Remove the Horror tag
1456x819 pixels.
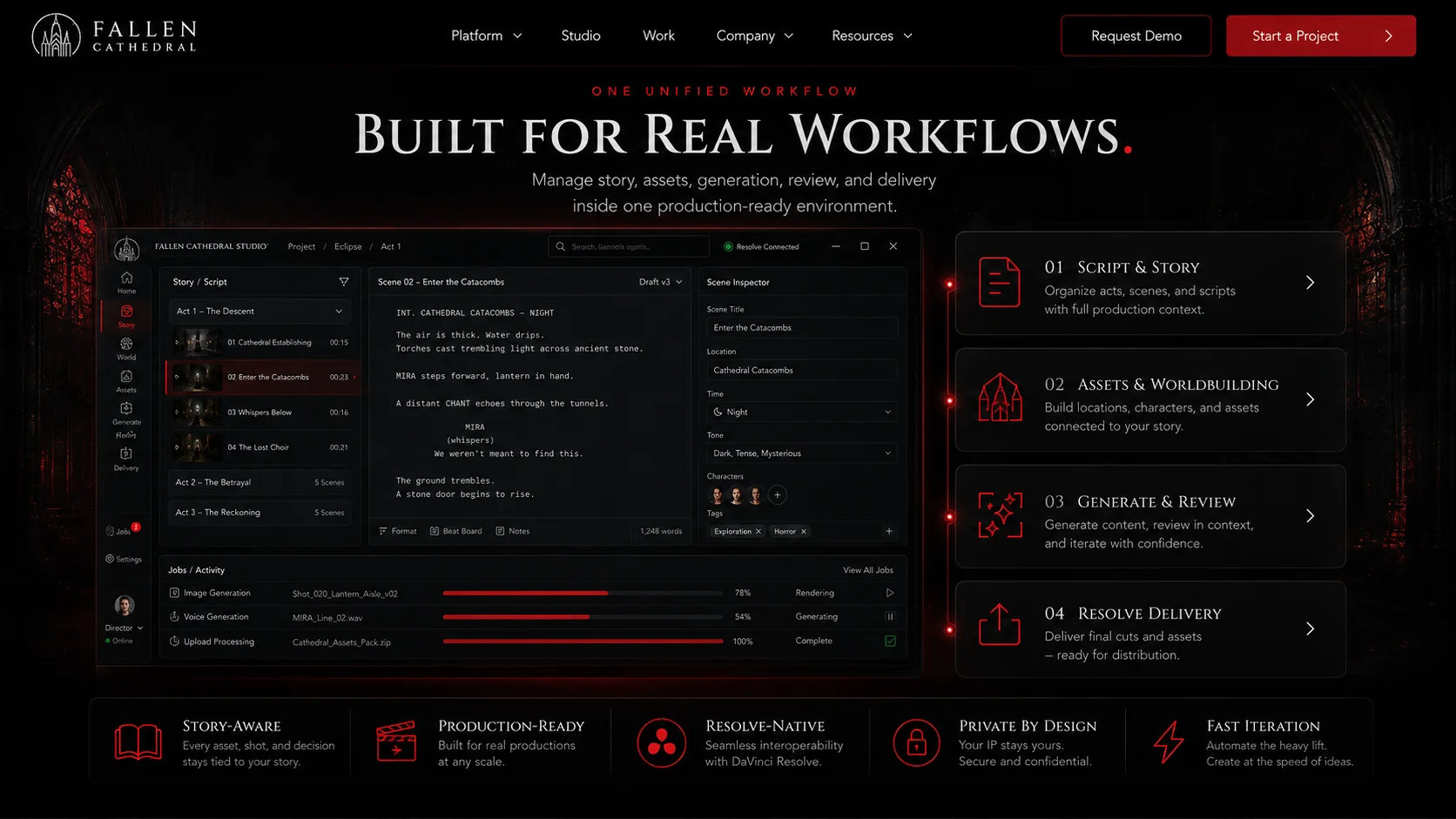tap(804, 531)
